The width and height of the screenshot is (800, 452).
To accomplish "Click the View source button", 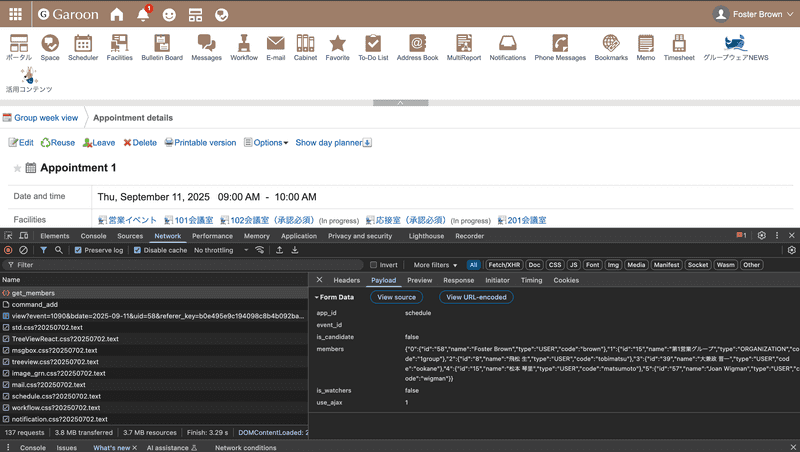I will (x=396, y=297).
